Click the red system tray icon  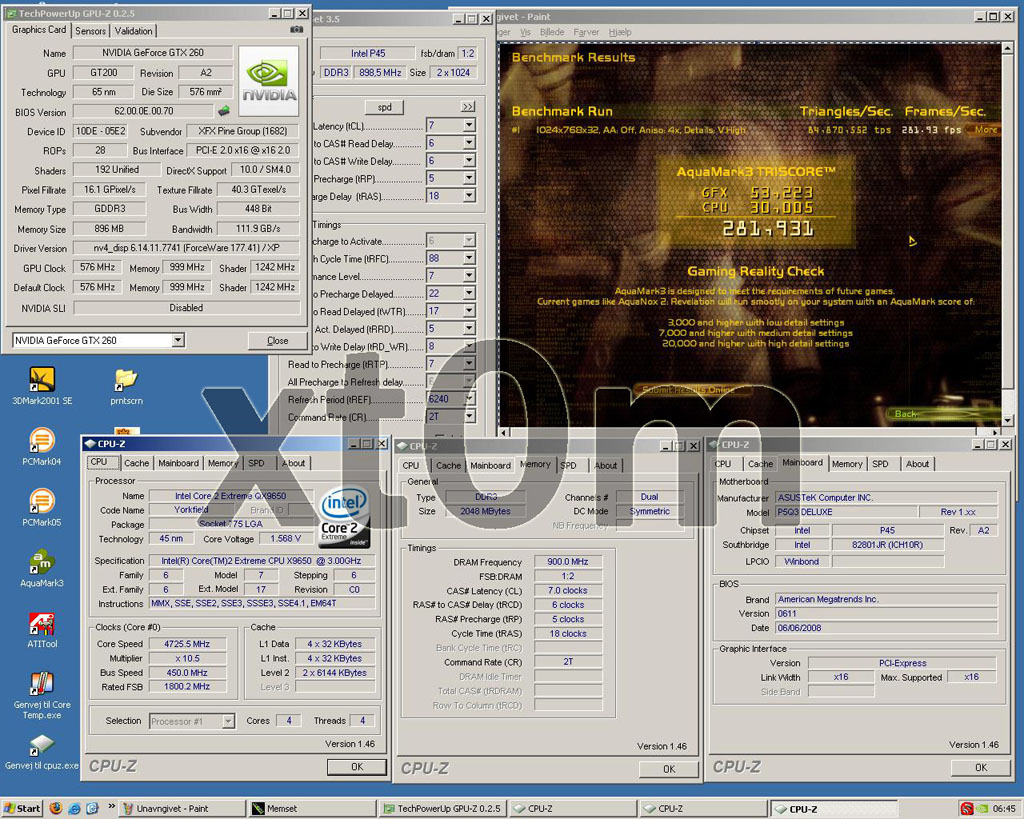[x=967, y=809]
